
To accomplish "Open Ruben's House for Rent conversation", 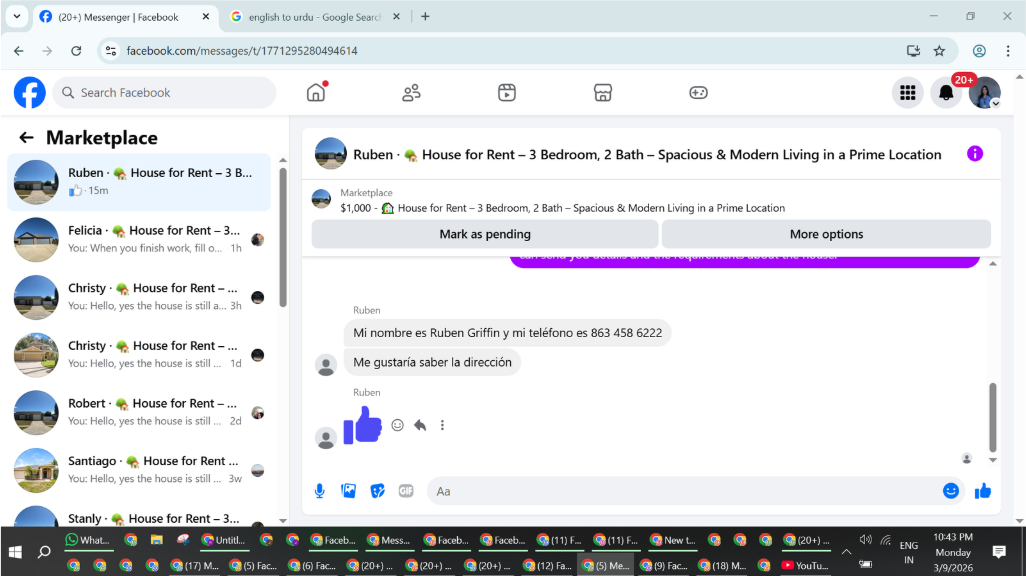I will tap(139, 182).
